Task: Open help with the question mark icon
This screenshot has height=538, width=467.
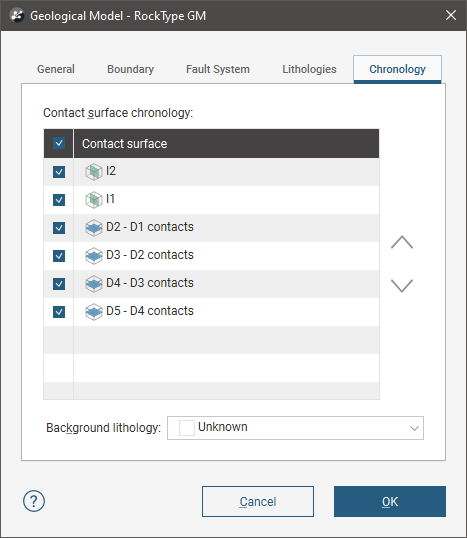Action: click(34, 501)
